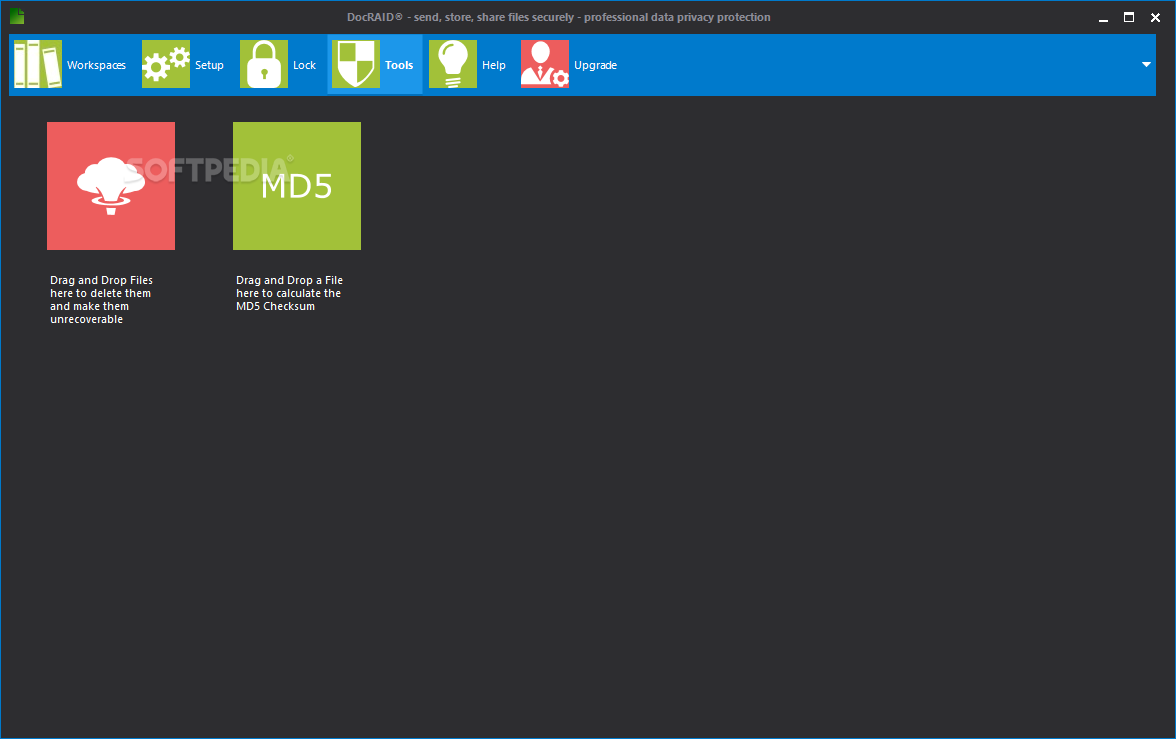Click the Lock padlock icon
1176x739 pixels.
264,65
